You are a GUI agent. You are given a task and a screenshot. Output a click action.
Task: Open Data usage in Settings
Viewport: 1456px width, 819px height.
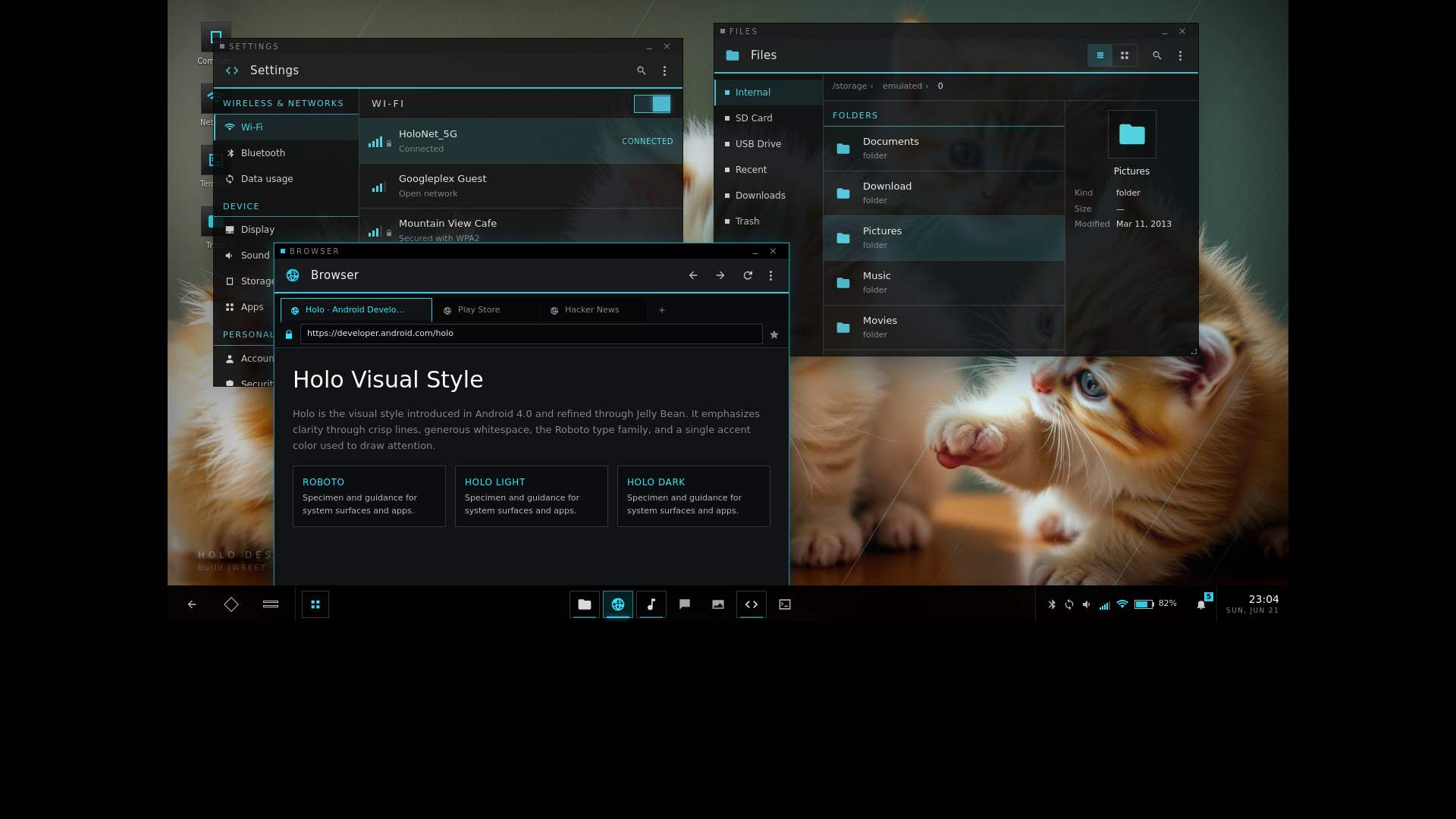point(287,179)
